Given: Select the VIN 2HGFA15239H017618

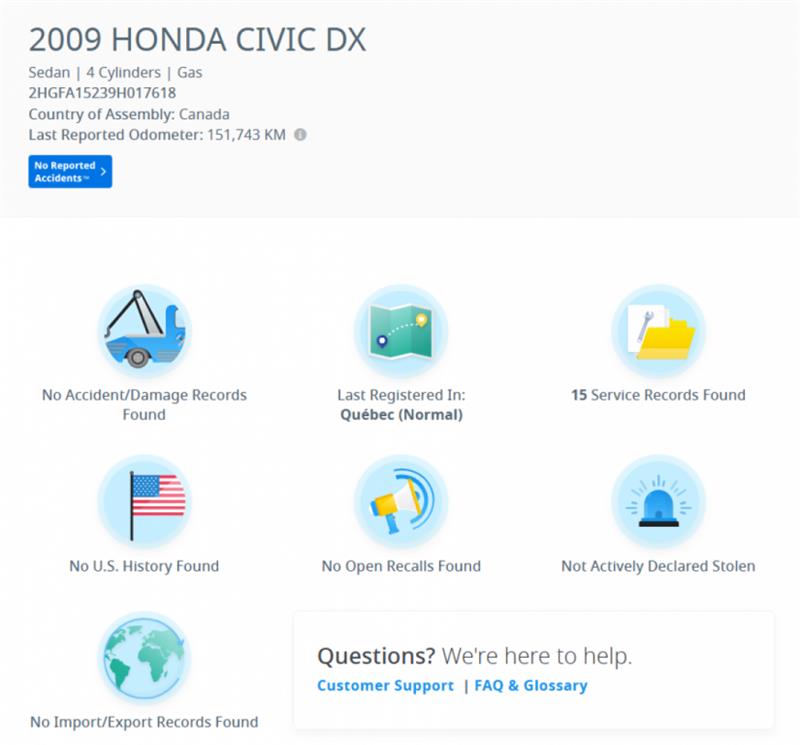Looking at the screenshot, I should click(103, 93).
